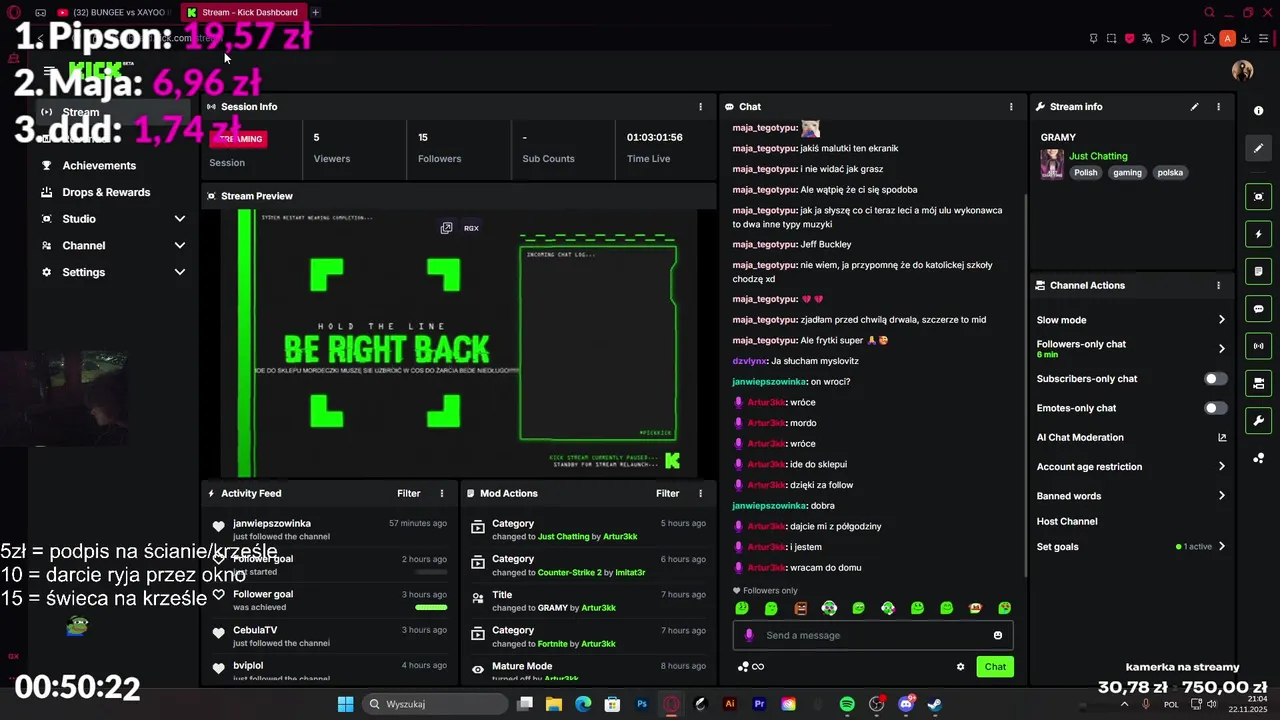
Task: Click stream preview capture icon in sidebar
Action: [1259, 197]
